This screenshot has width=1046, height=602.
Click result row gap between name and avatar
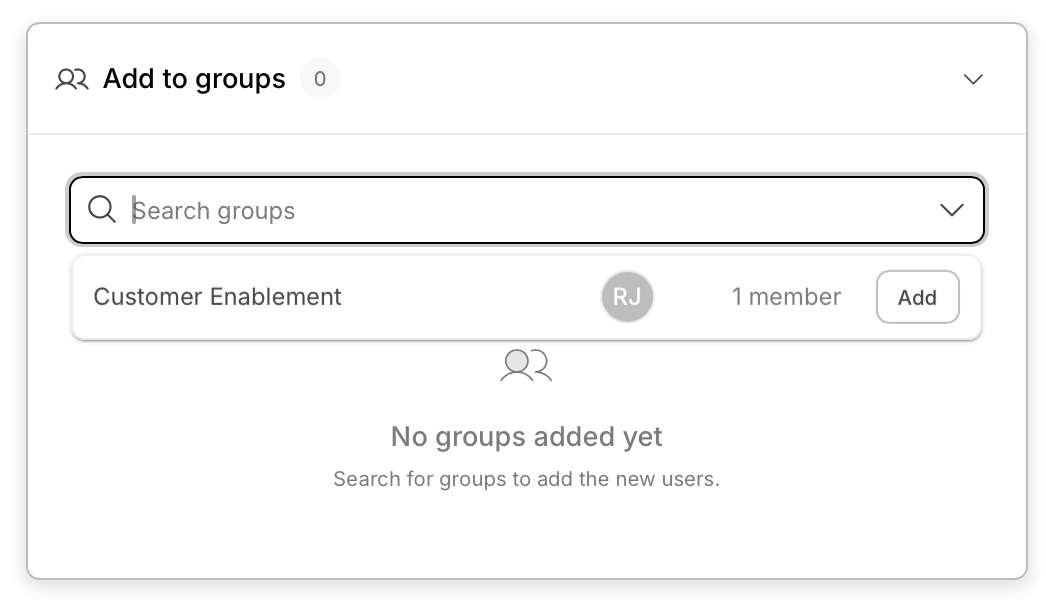[x=470, y=297]
